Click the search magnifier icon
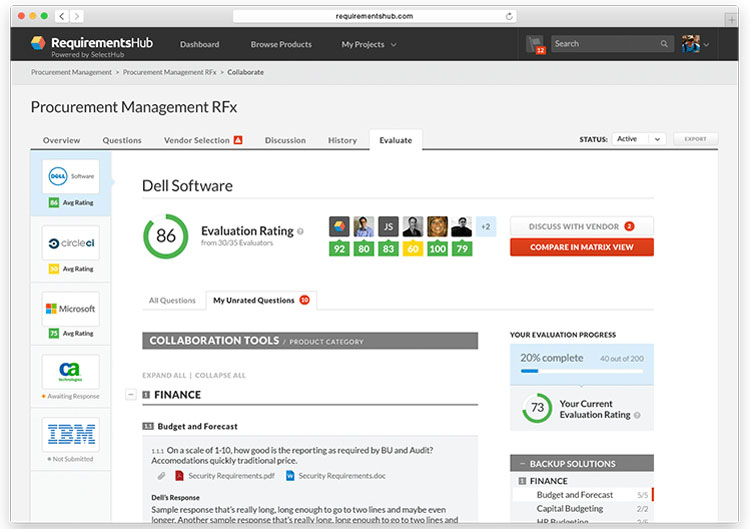This screenshot has width=750, height=529. pyautogui.click(x=664, y=44)
